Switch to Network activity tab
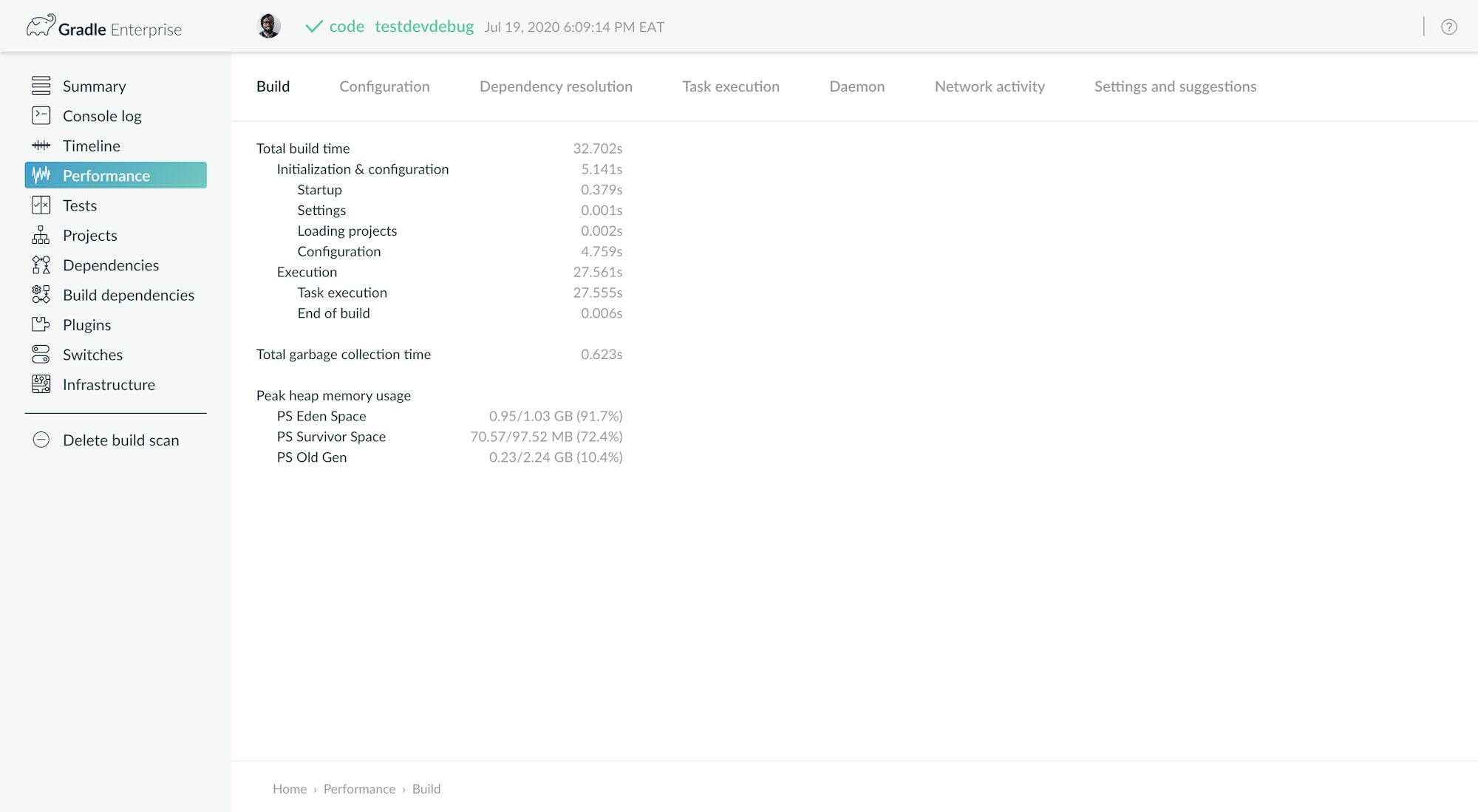 (x=989, y=86)
